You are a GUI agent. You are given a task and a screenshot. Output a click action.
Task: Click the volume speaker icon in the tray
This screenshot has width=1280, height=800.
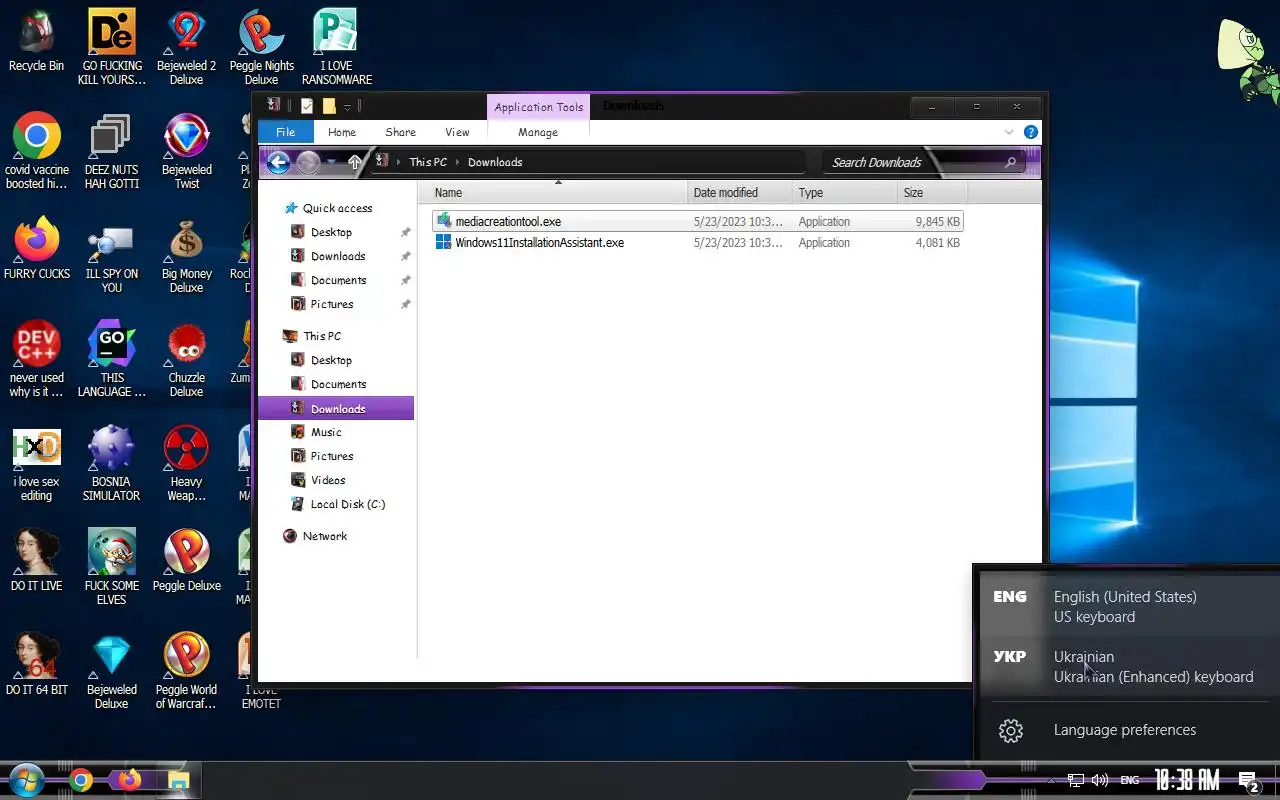coord(1100,780)
